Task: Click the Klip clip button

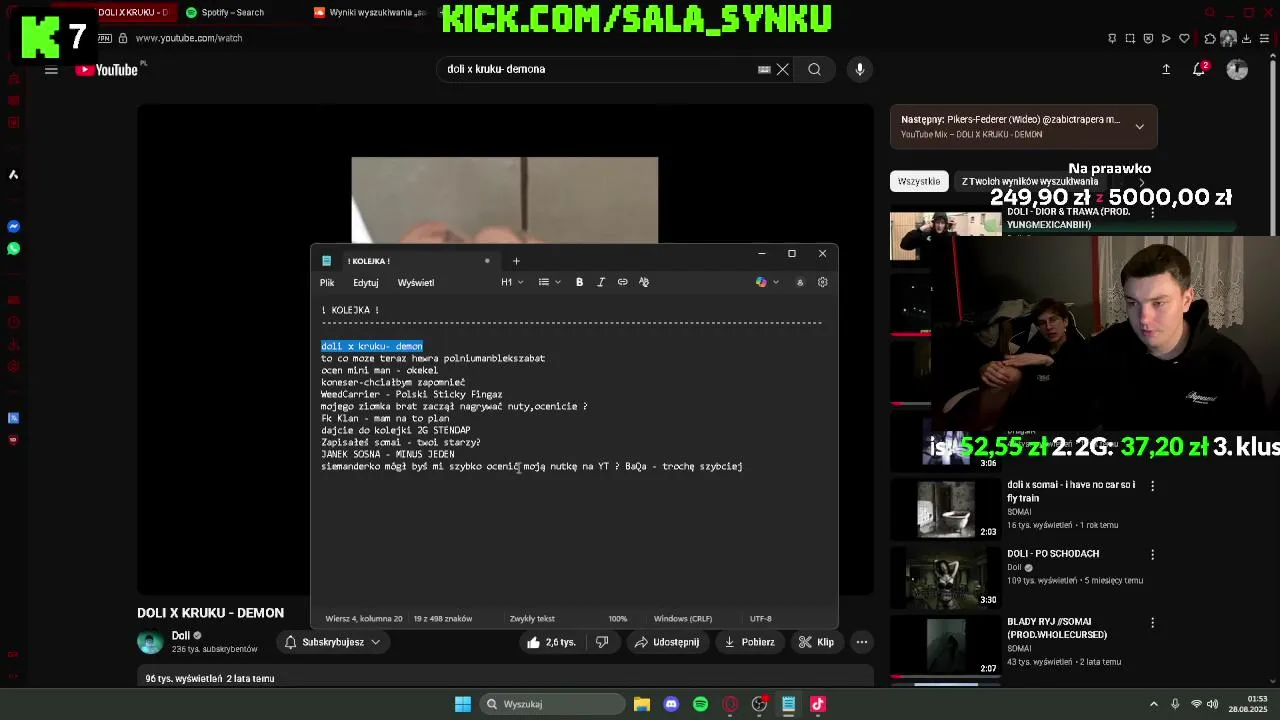Action: point(816,642)
